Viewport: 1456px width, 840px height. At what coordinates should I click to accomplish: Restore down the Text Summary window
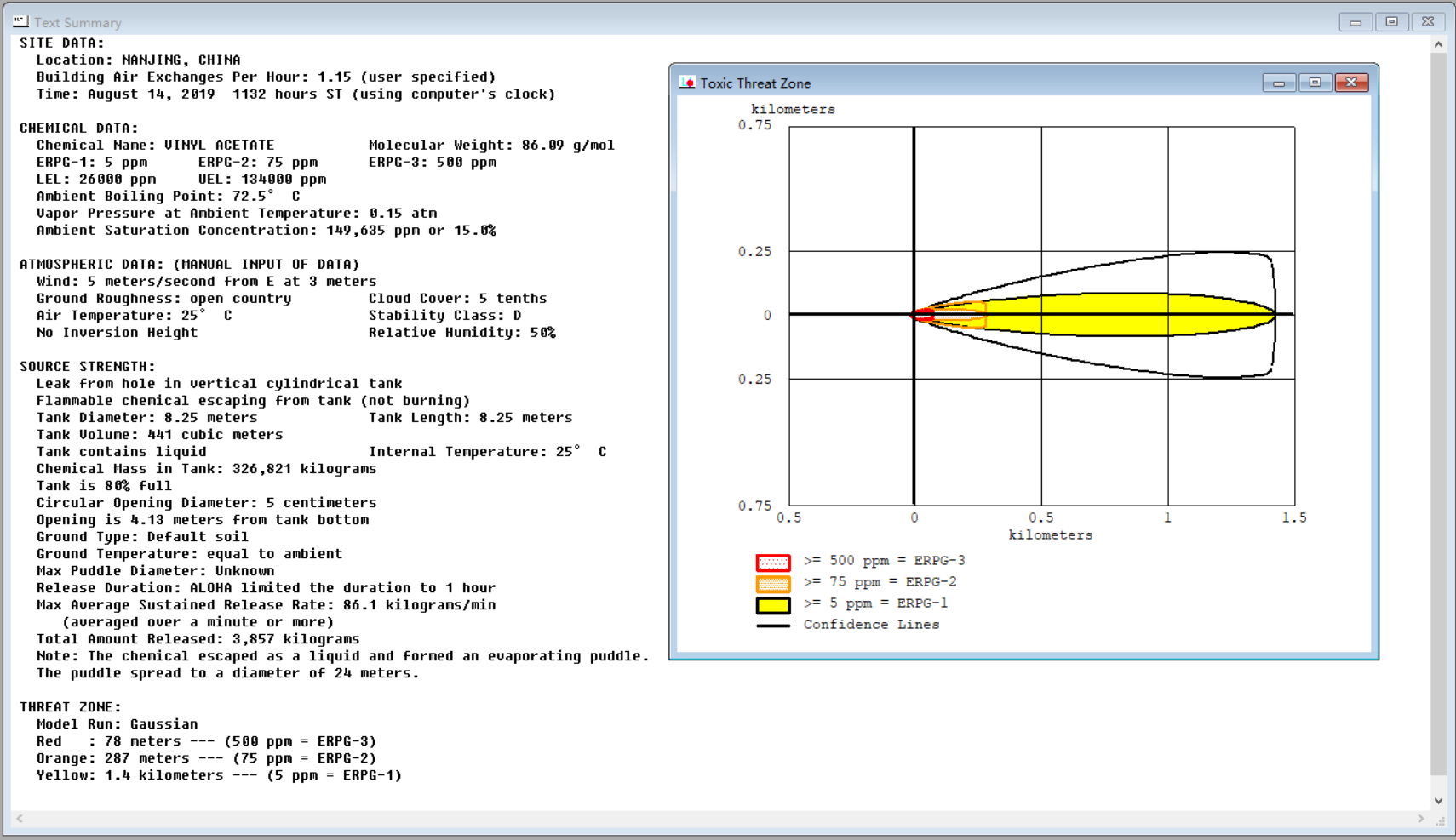pyautogui.click(x=1392, y=22)
